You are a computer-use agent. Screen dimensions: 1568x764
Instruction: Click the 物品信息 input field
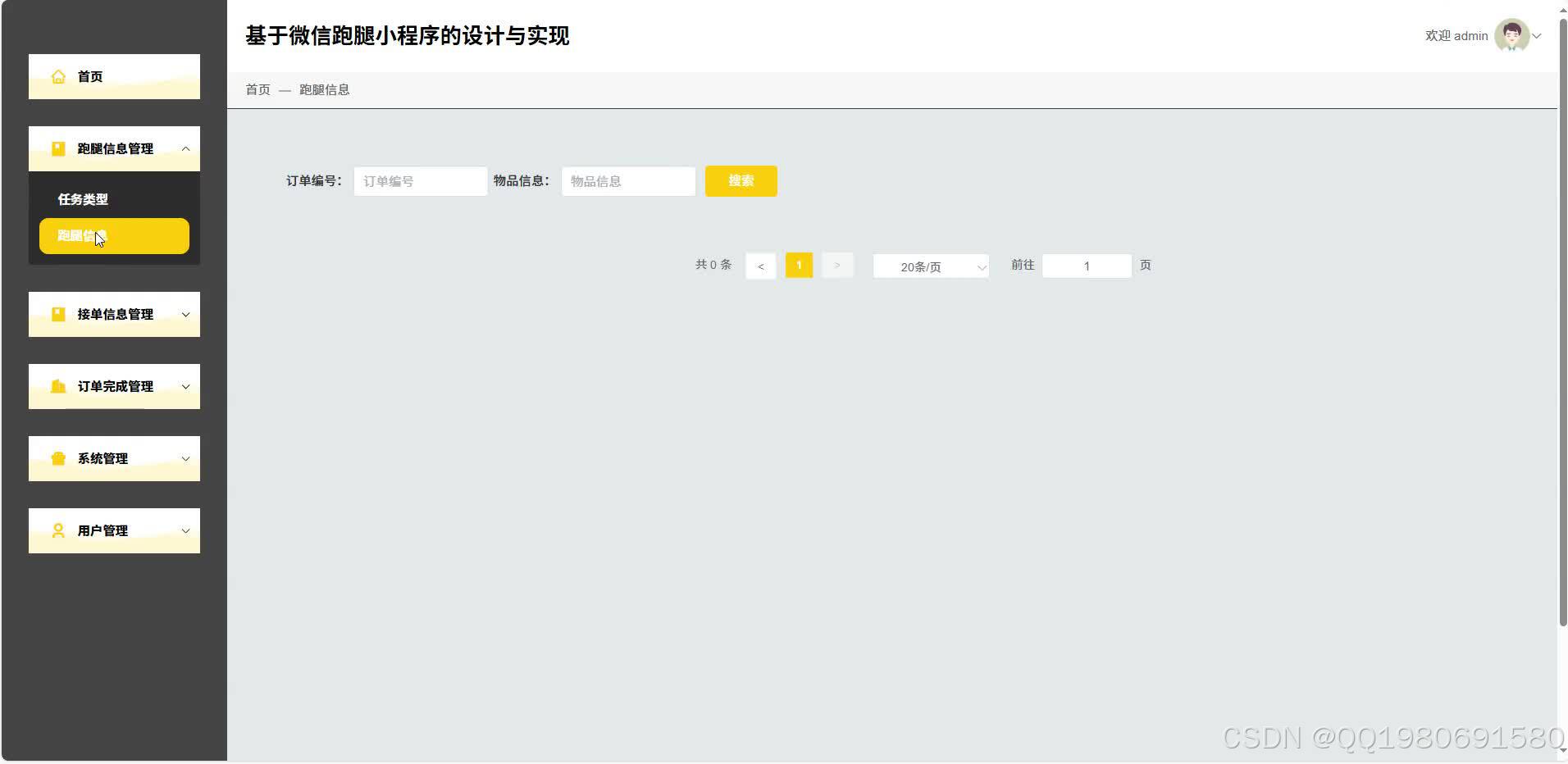(627, 180)
